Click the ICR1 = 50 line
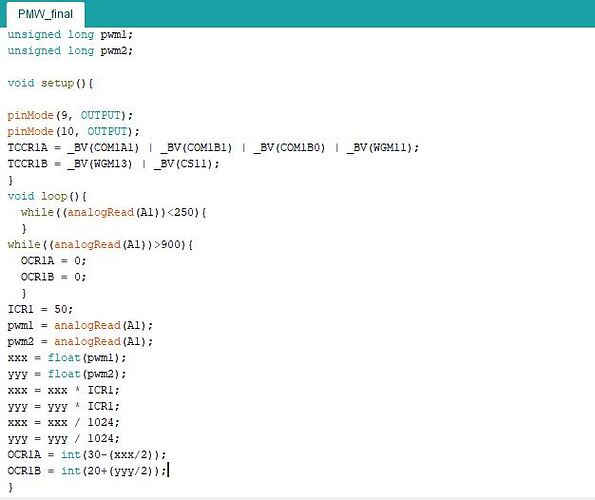 [40, 309]
